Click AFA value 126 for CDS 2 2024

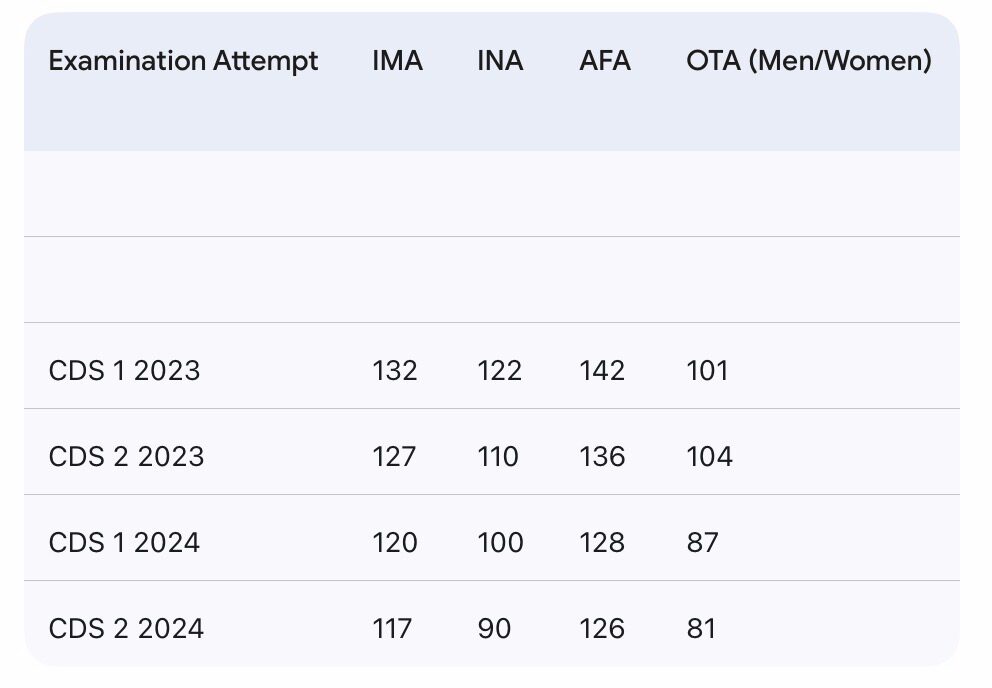(602, 629)
